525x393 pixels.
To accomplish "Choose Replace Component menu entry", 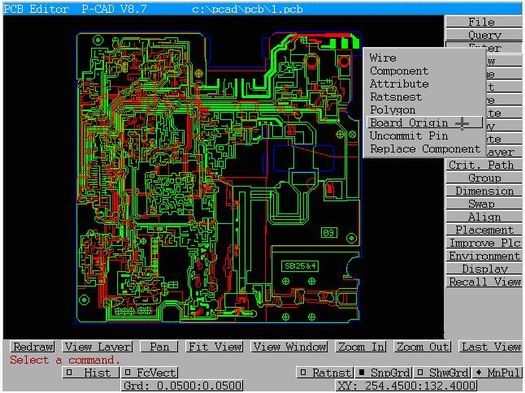I will click(x=425, y=149).
